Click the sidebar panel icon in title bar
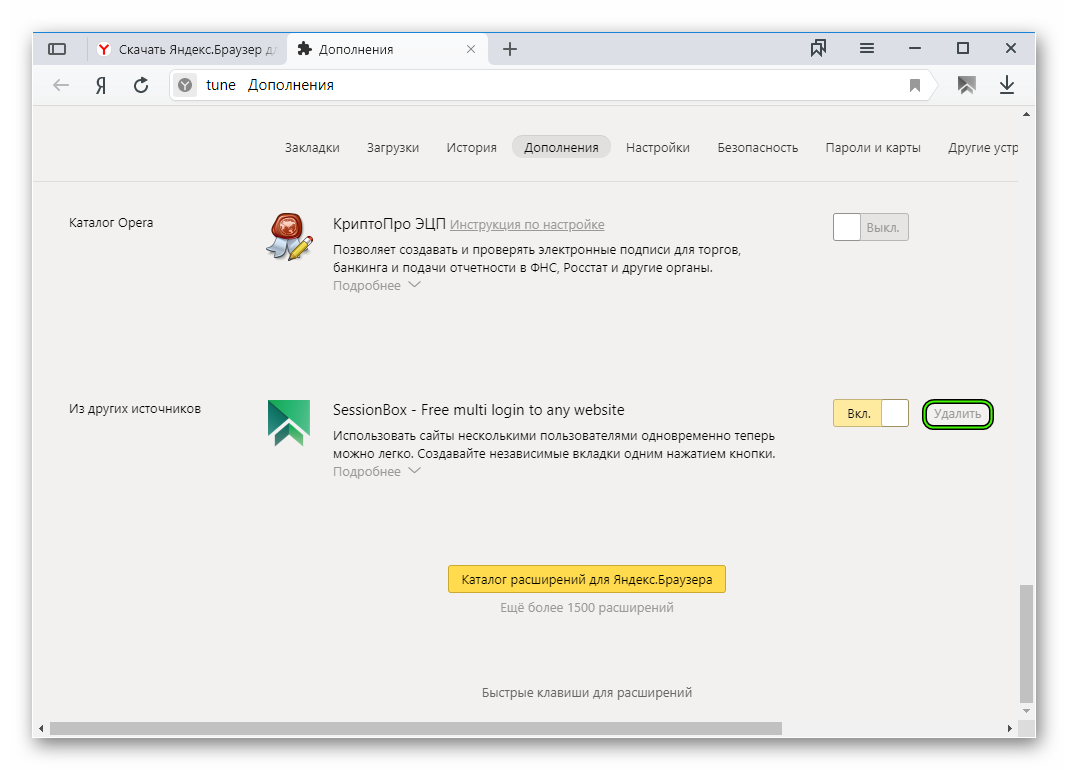 point(57,49)
